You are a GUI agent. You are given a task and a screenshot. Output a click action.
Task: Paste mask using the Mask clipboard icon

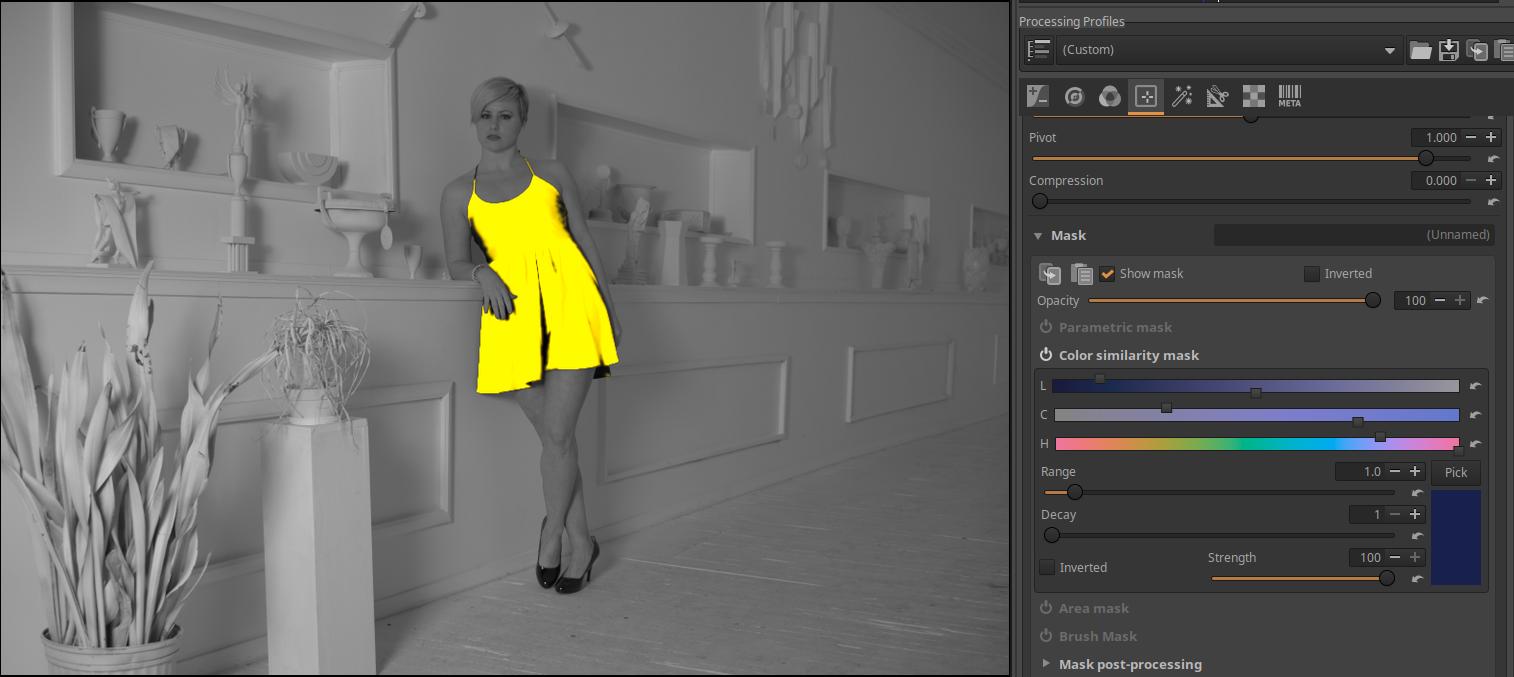pos(1080,274)
